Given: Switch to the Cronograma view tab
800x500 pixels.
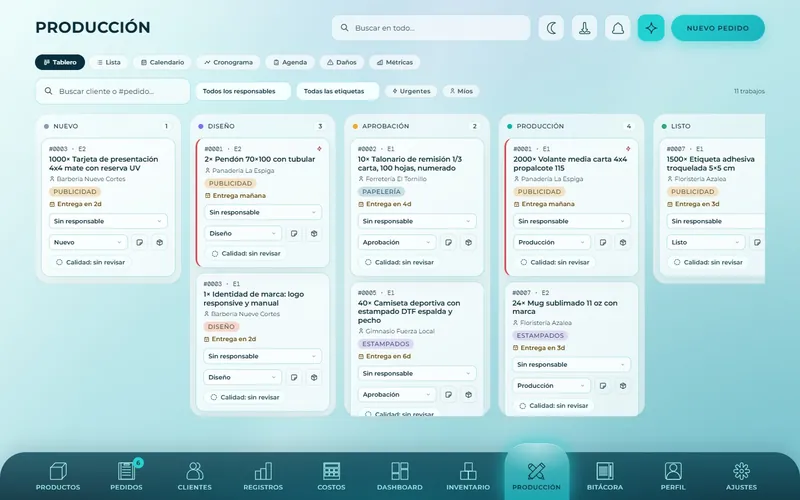Looking at the screenshot, I should (228, 62).
